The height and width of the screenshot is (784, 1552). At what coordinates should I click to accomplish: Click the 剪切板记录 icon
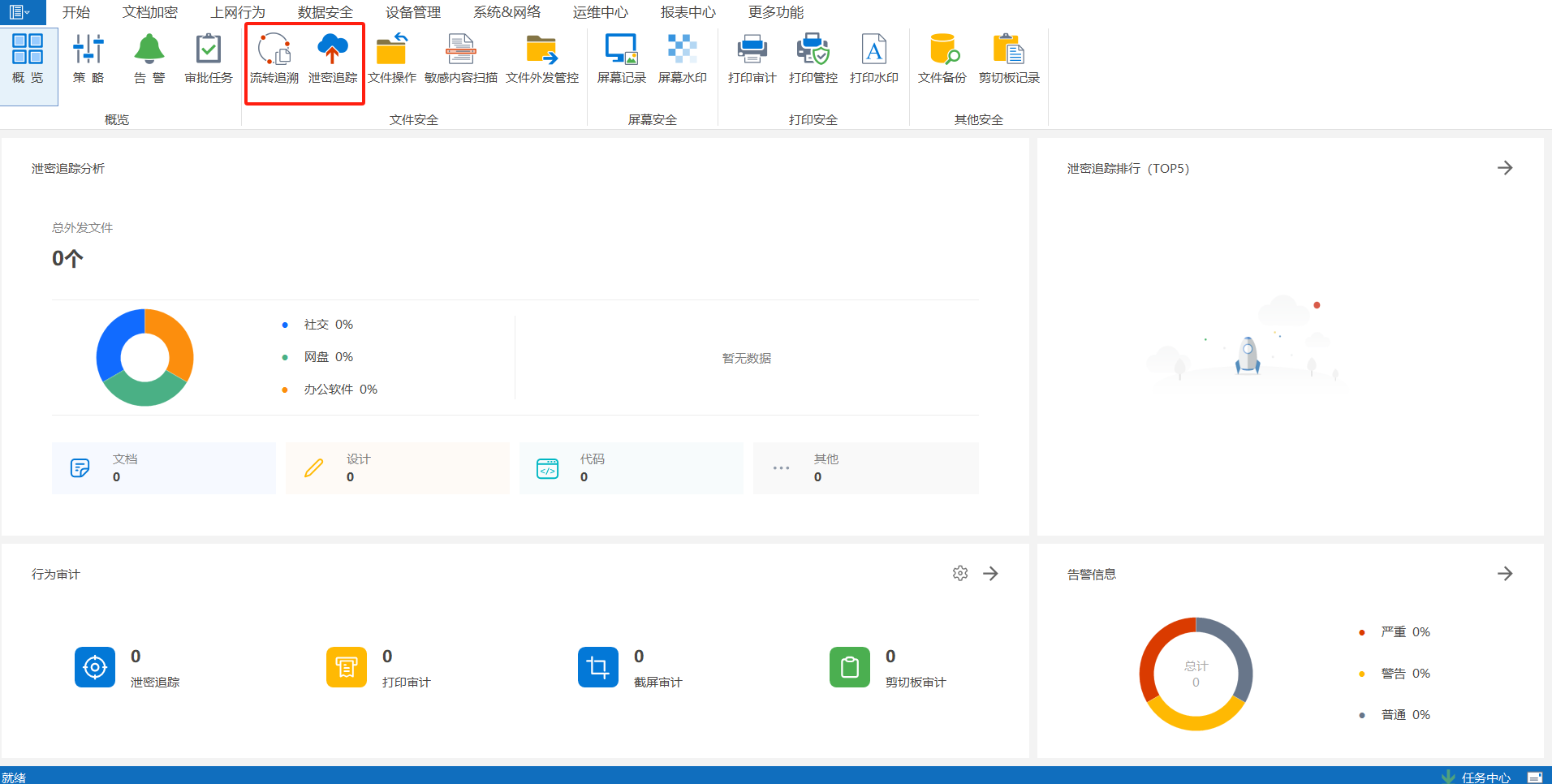pos(1008,50)
